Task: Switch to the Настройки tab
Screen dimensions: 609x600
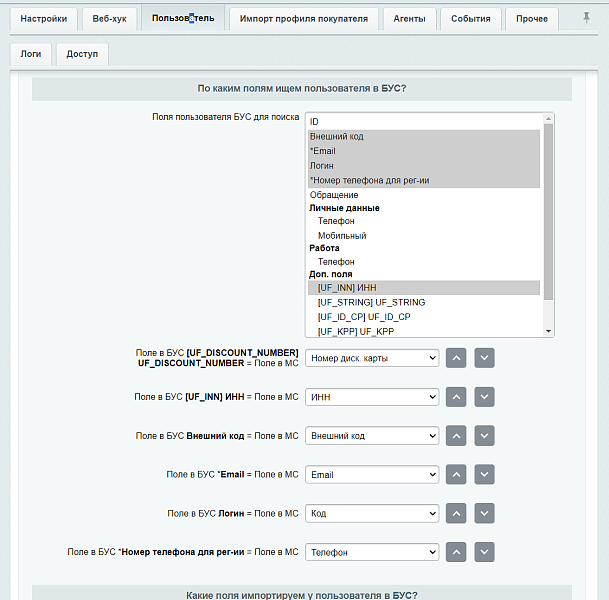Action: 45,19
